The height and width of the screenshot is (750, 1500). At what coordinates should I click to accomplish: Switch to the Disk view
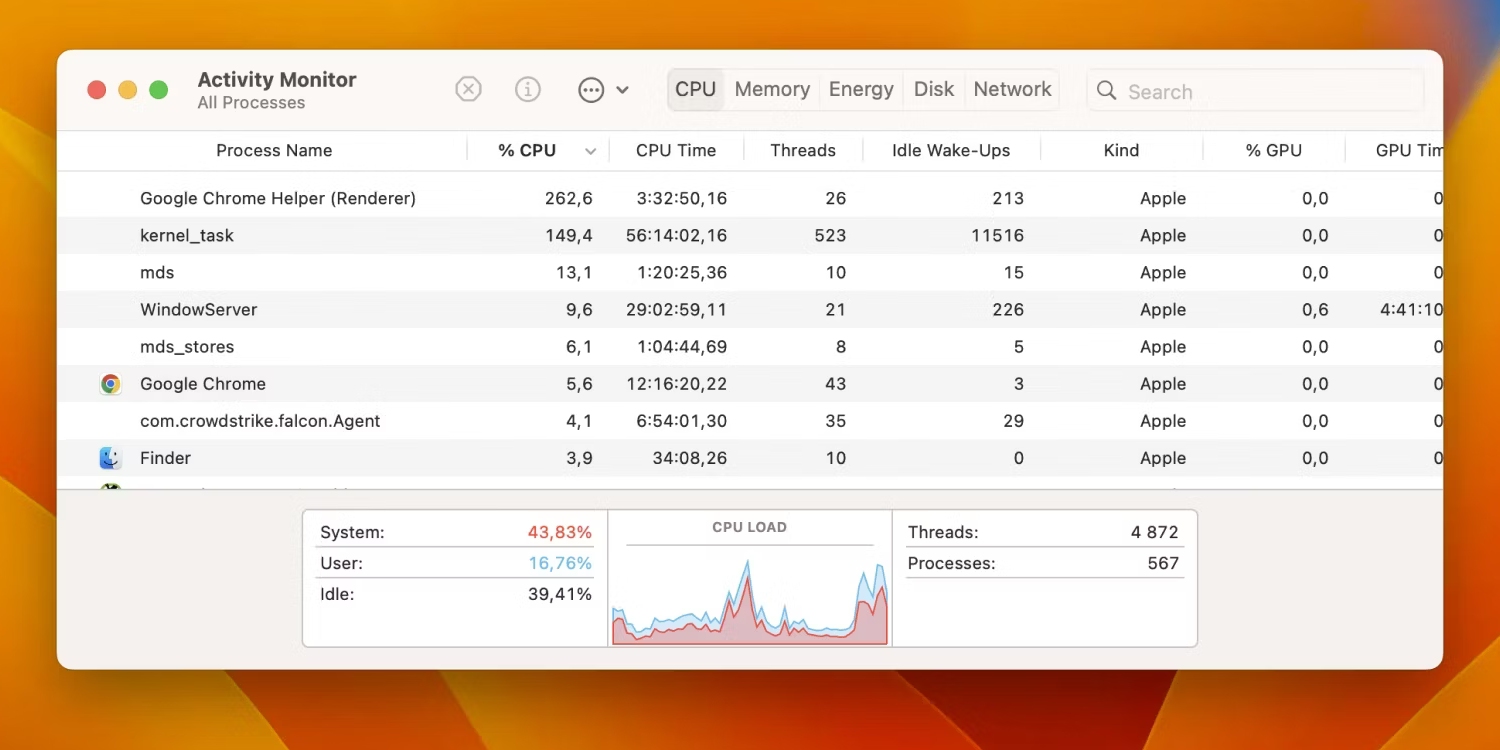click(933, 89)
